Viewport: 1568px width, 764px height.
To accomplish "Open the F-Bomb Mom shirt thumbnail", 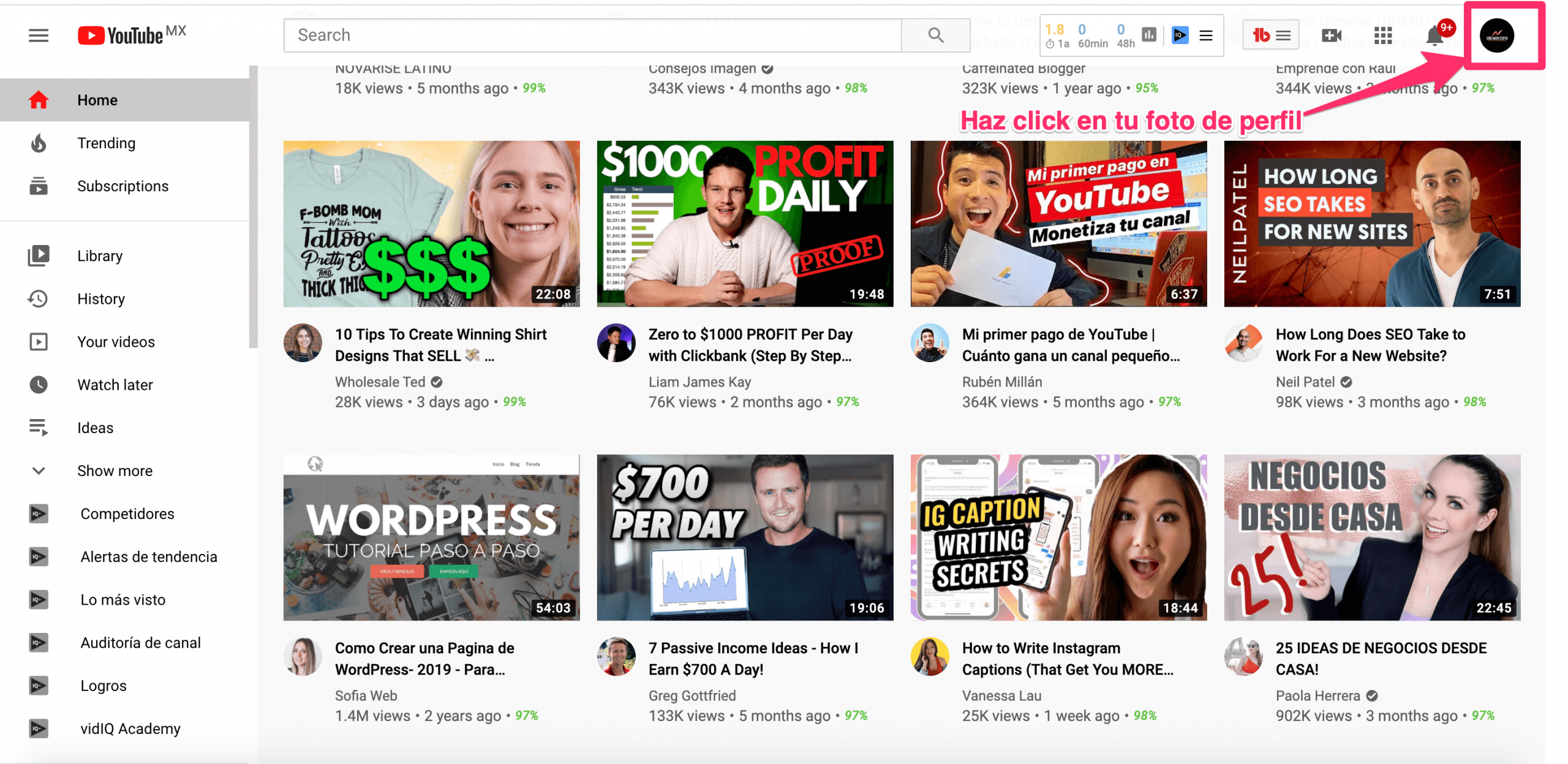I will (x=431, y=224).
